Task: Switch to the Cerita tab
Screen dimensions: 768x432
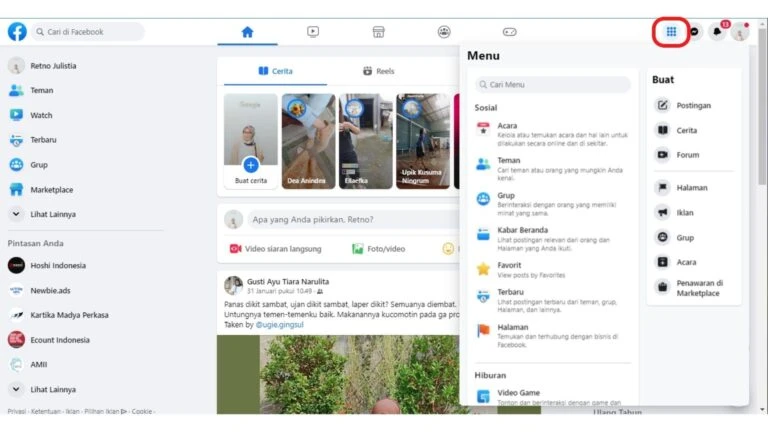Action: coord(275,71)
